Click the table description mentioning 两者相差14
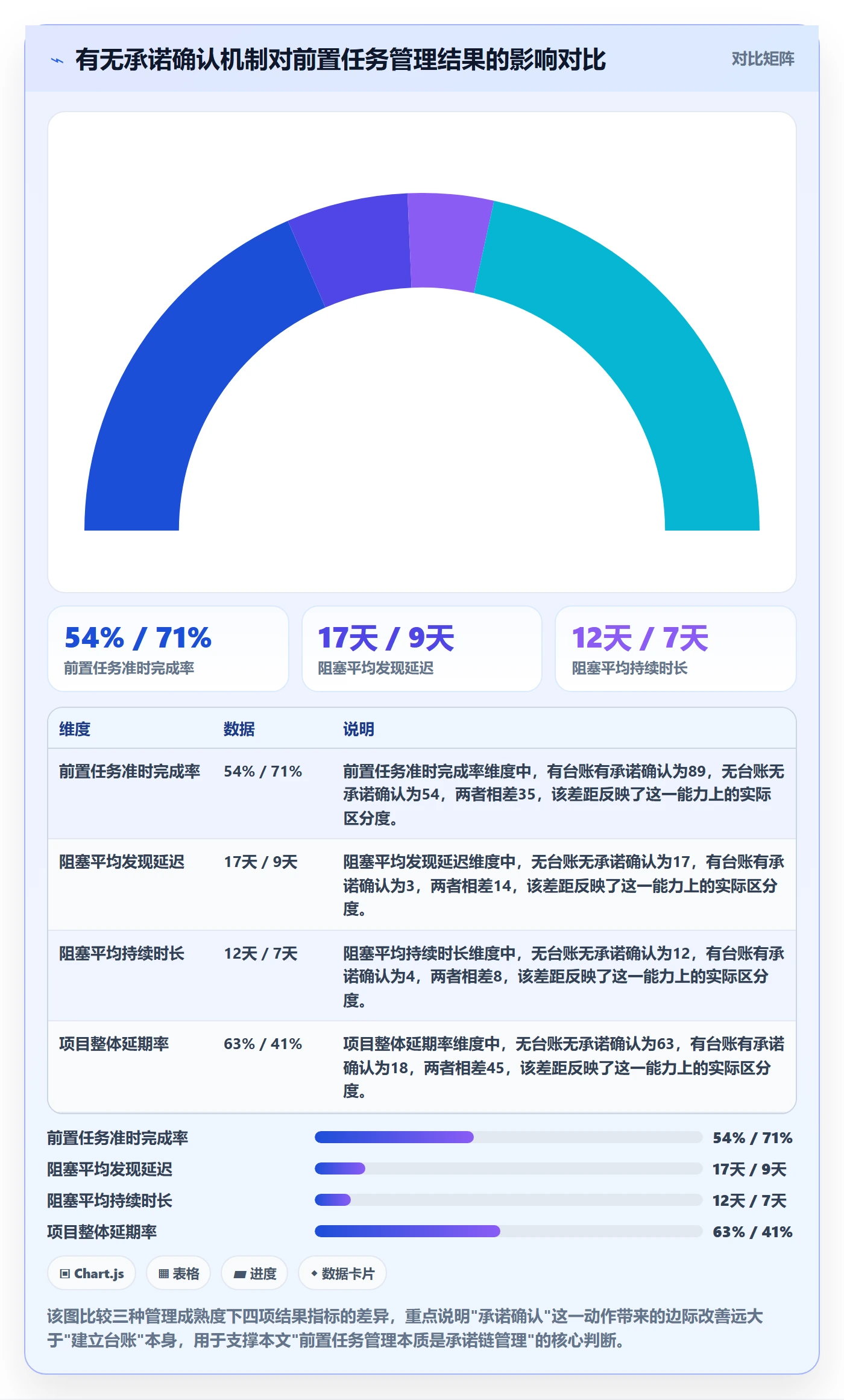The image size is (844, 1400). pos(564,885)
